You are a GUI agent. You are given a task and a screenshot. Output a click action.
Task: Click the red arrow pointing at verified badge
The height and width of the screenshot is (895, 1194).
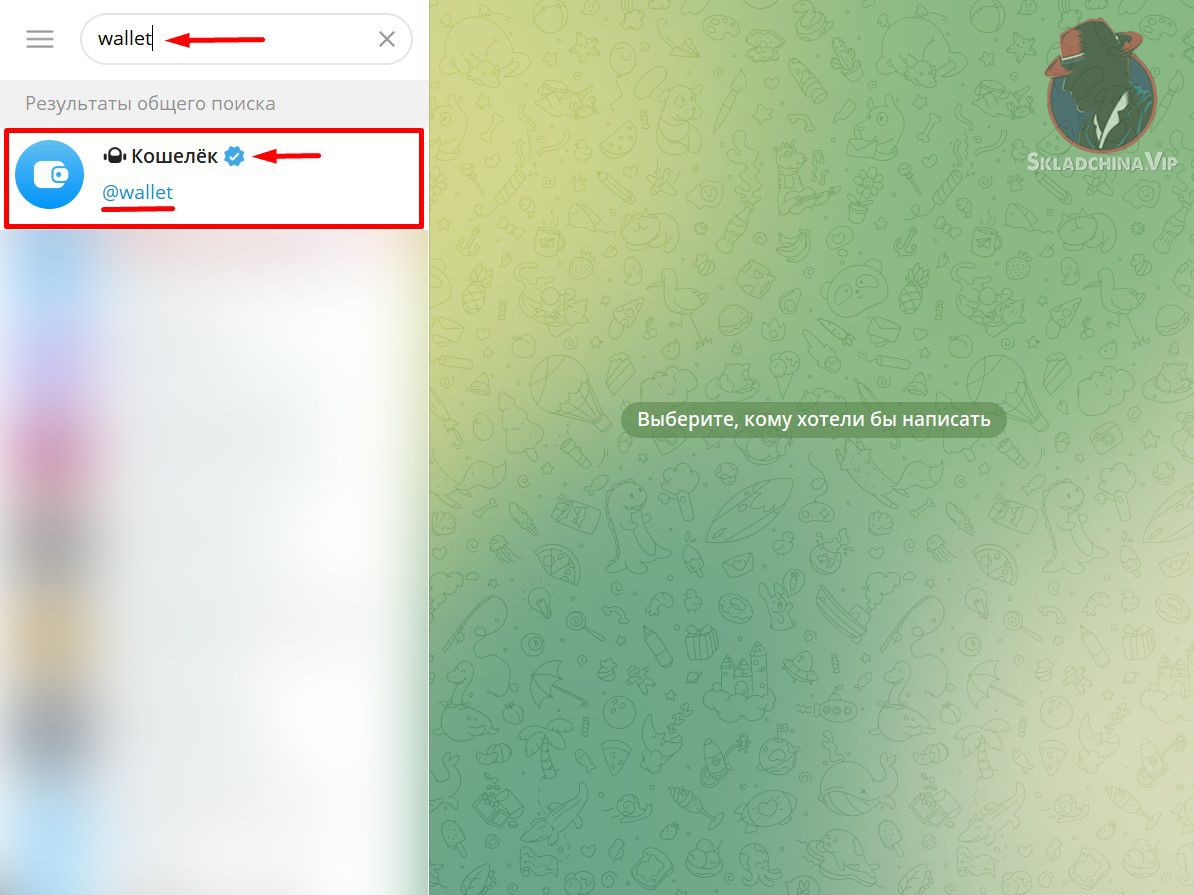(x=286, y=156)
